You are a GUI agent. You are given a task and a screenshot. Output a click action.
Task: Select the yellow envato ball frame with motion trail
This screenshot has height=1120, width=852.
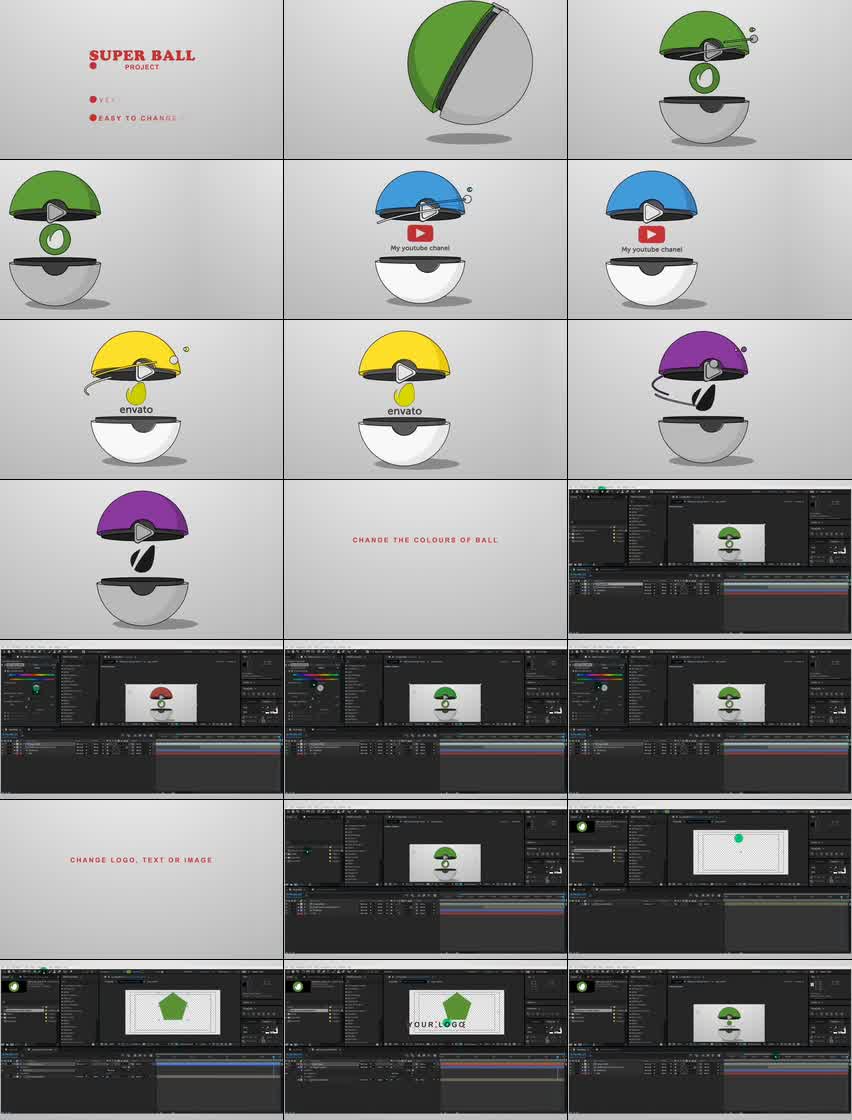141,399
